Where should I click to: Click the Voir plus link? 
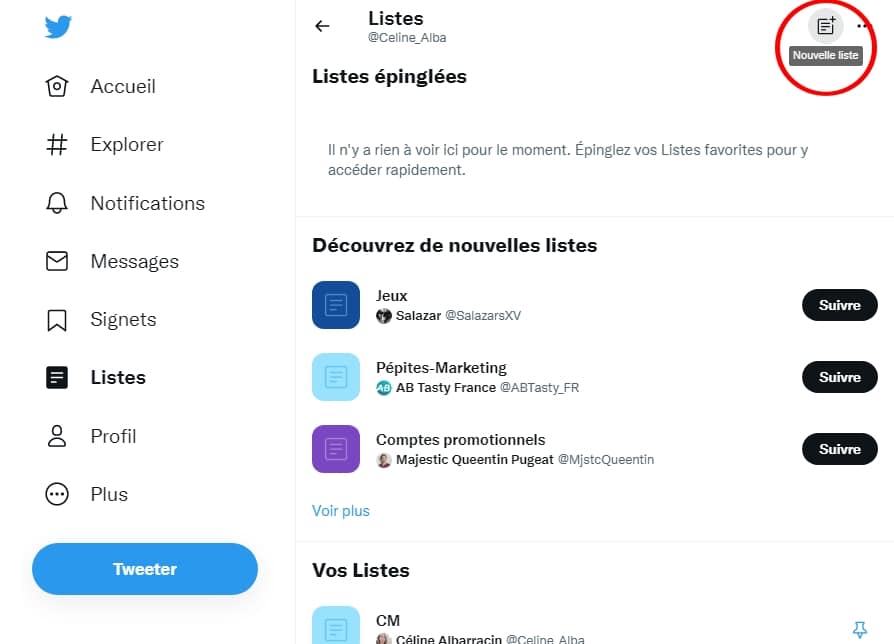(x=341, y=511)
